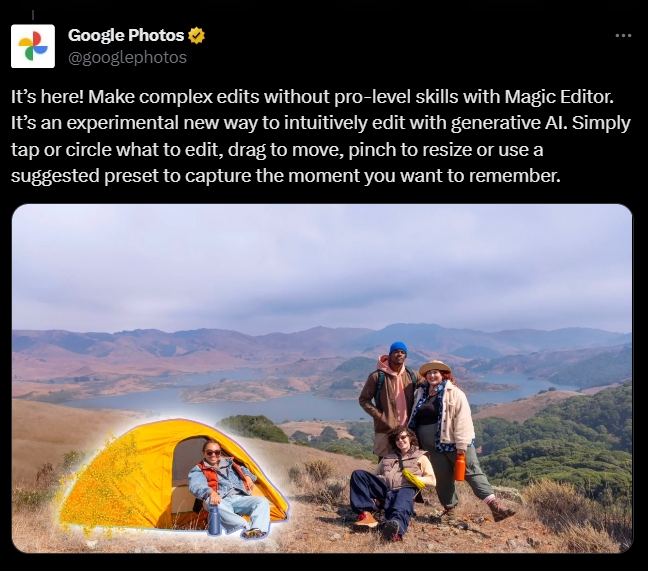Open the Google Photos pinwheel avatar
Screen dimensions: 648x571
pyautogui.click(x=33, y=46)
